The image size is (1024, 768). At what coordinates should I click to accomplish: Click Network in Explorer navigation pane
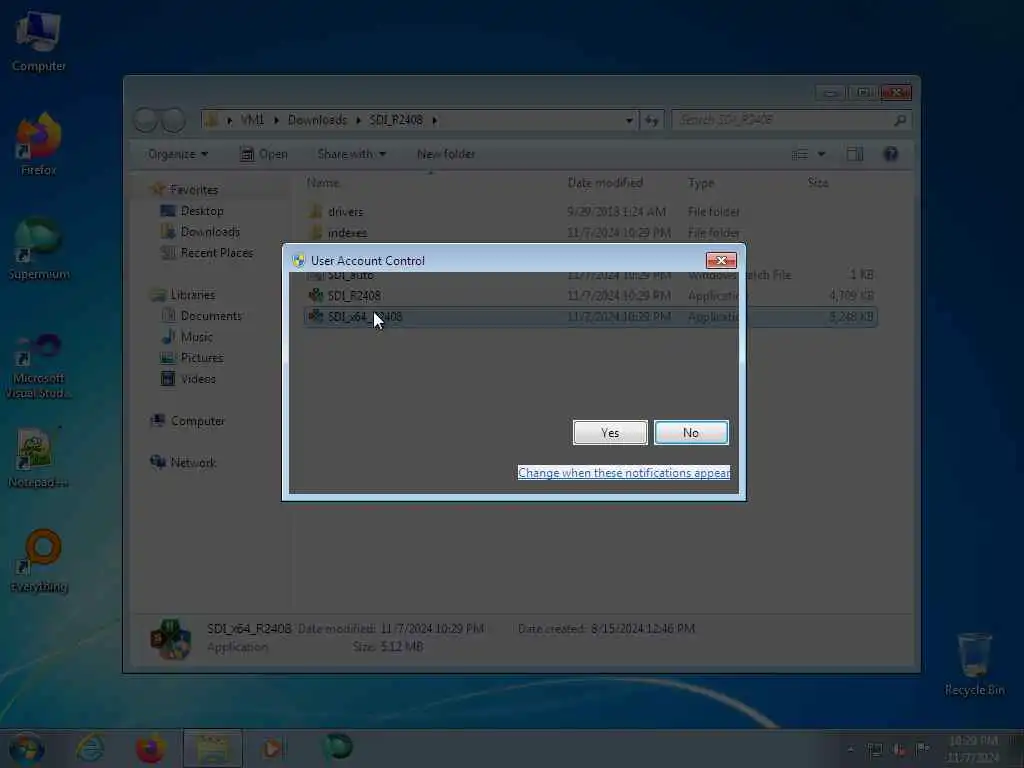coord(193,462)
